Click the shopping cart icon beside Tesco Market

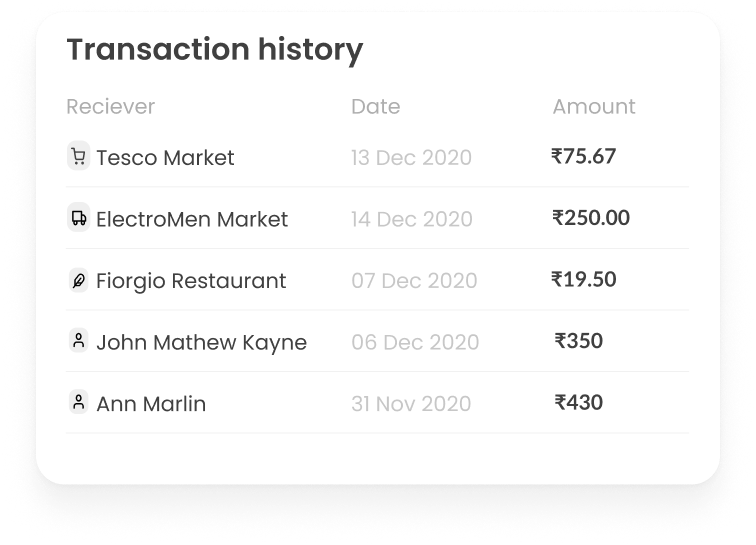tap(78, 156)
